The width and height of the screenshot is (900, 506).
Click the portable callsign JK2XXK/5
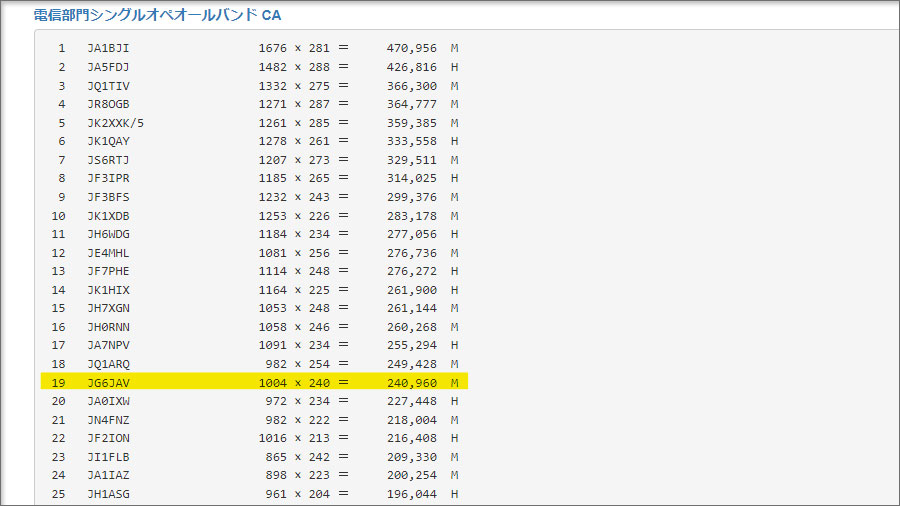115,123
